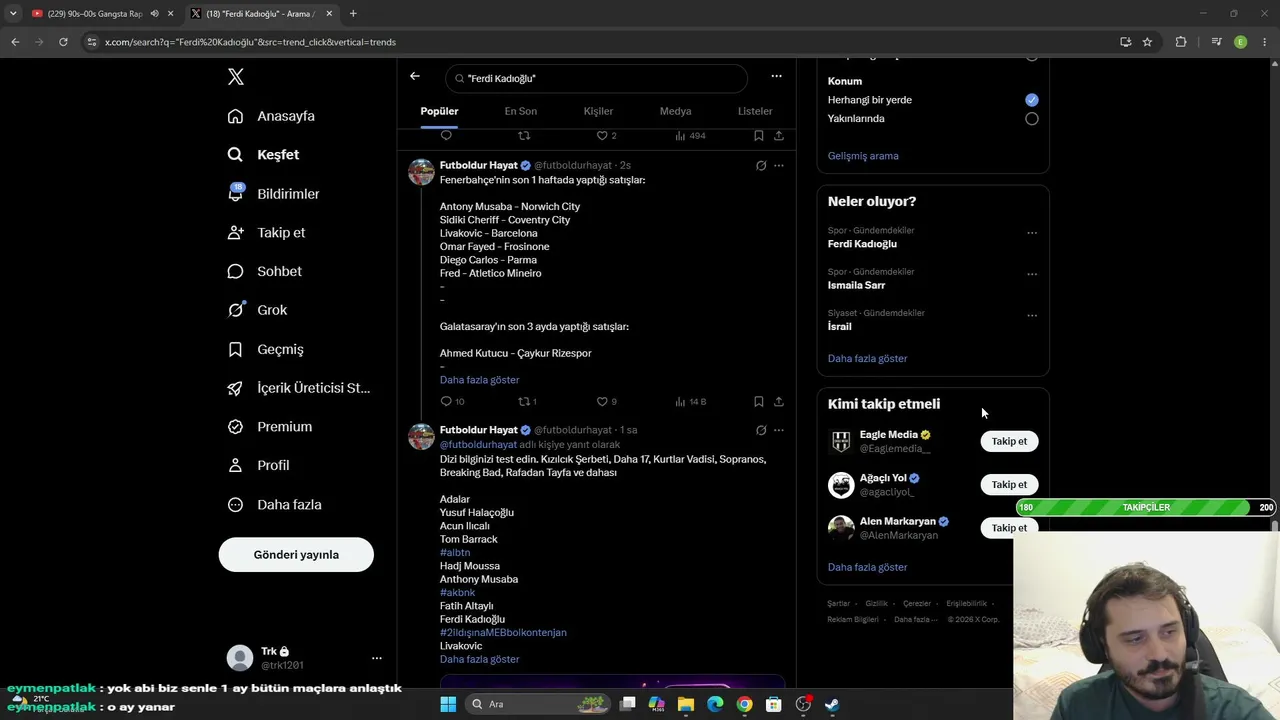Image resolution: width=1280 pixels, height=720 pixels.
Task: Open Futboldur Hayat avatar on the 2s tweet
Action: coord(421,172)
